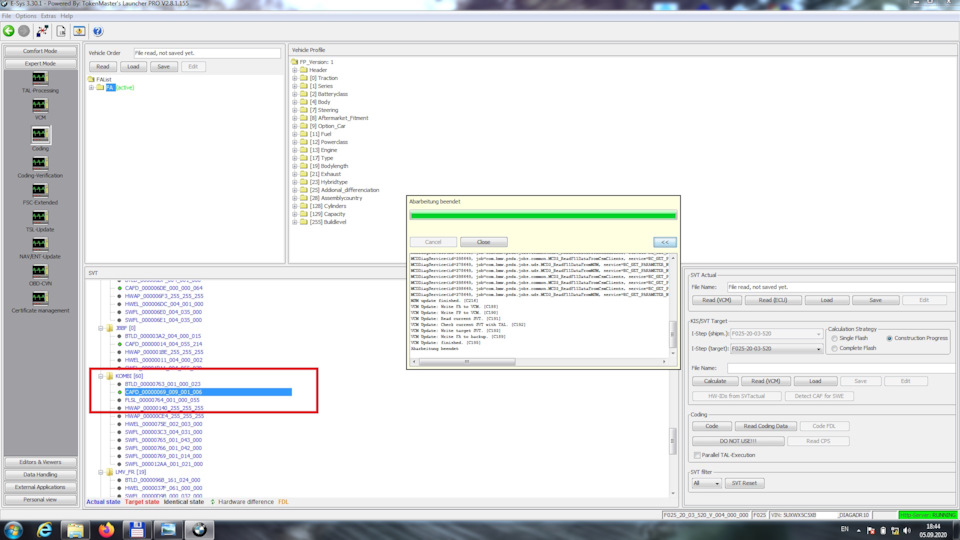This screenshot has height=540, width=960.
Task: Click the Code button in Coding
Action: coord(711,426)
